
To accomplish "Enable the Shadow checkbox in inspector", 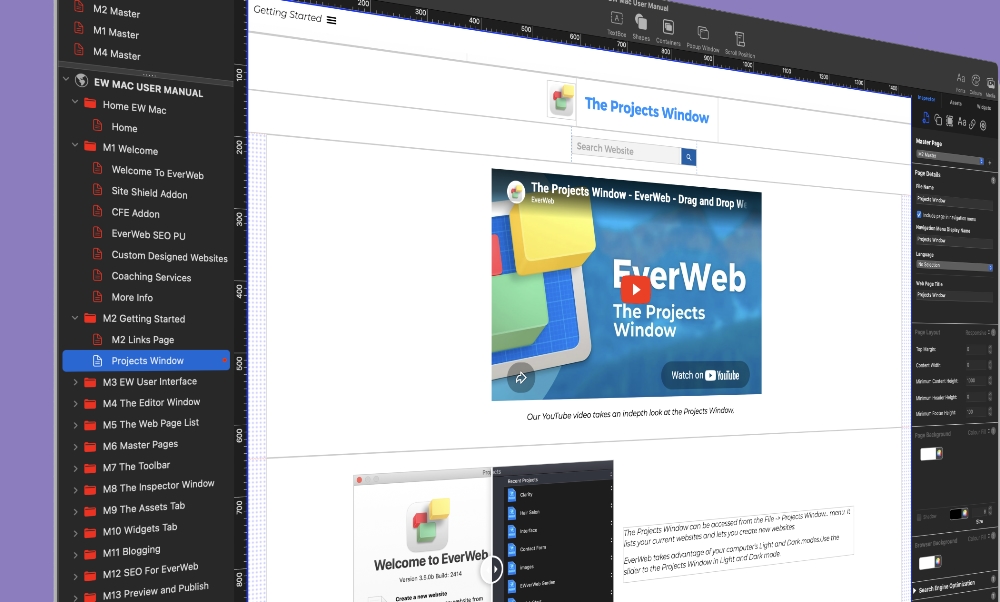I will (920, 516).
